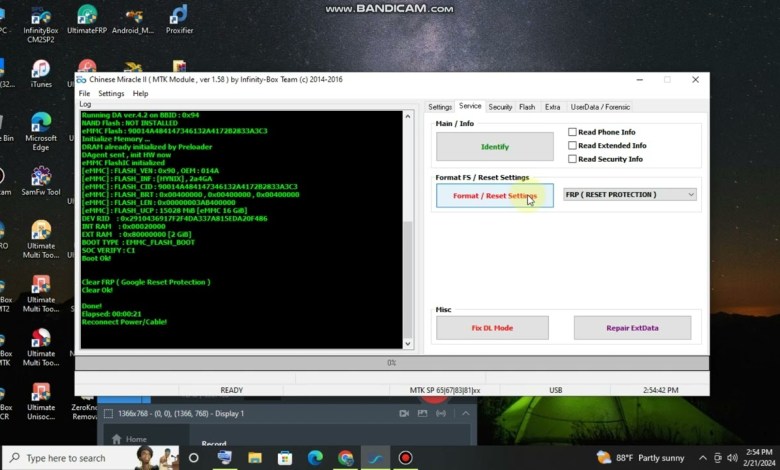Enable the Read Security Info checkbox

[572, 159]
